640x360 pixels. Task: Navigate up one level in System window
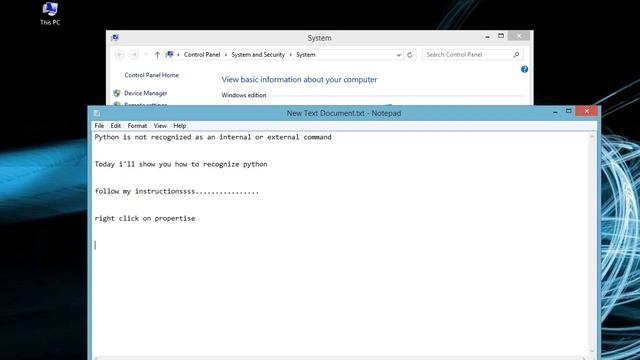157,54
